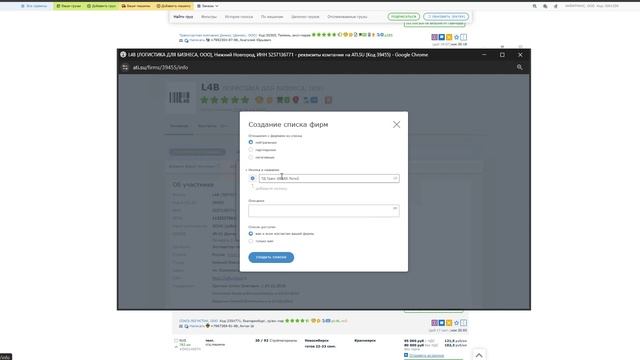Click the magnifier icon in popup address bar
Image resolution: width=640 pixels, height=360 pixels.
pyautogui.click(x=520, y=67)
